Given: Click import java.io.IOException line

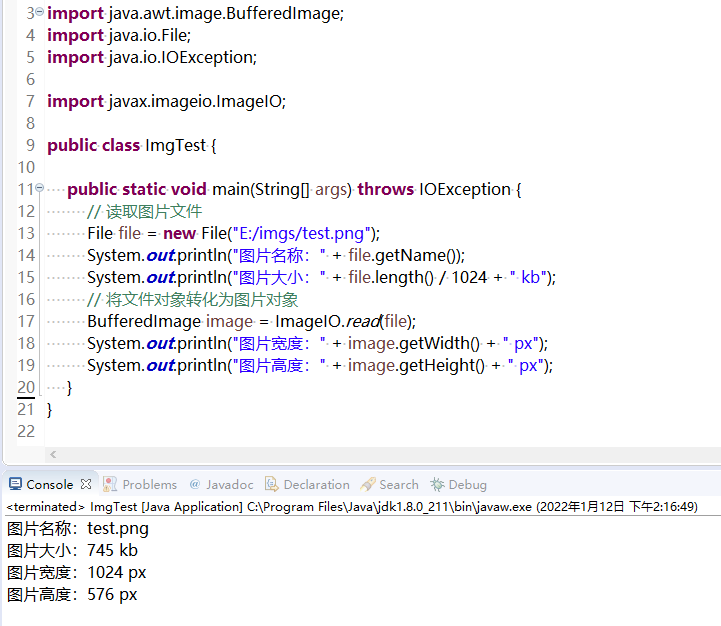Looking at the screenshot, I should 152,57.
